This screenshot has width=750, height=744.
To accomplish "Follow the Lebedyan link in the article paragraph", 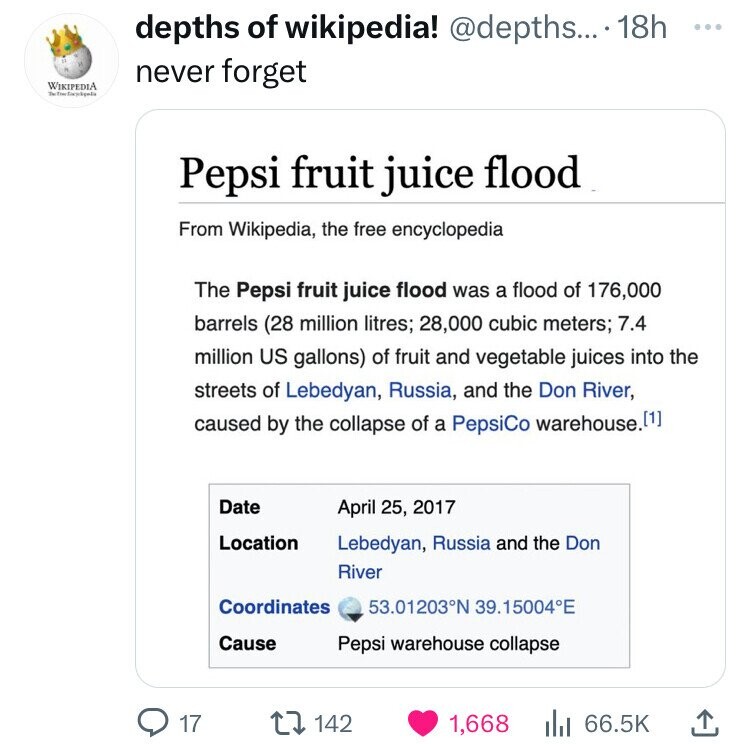I will (331, 389).
